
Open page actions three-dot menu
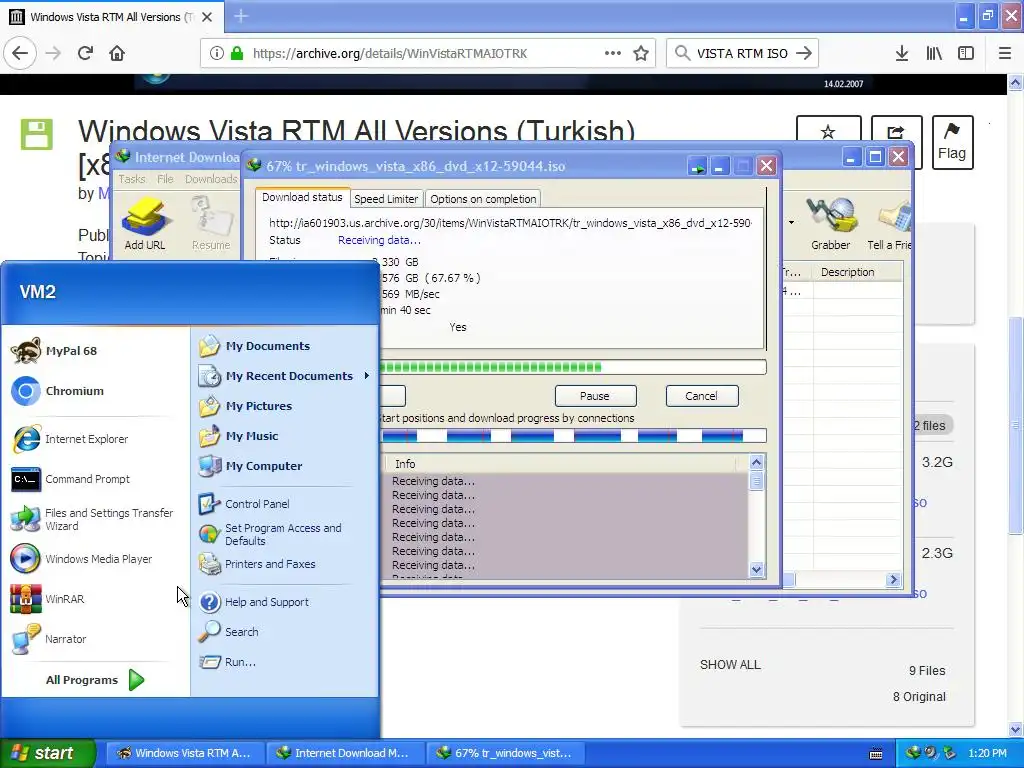(x=613, y=54)
